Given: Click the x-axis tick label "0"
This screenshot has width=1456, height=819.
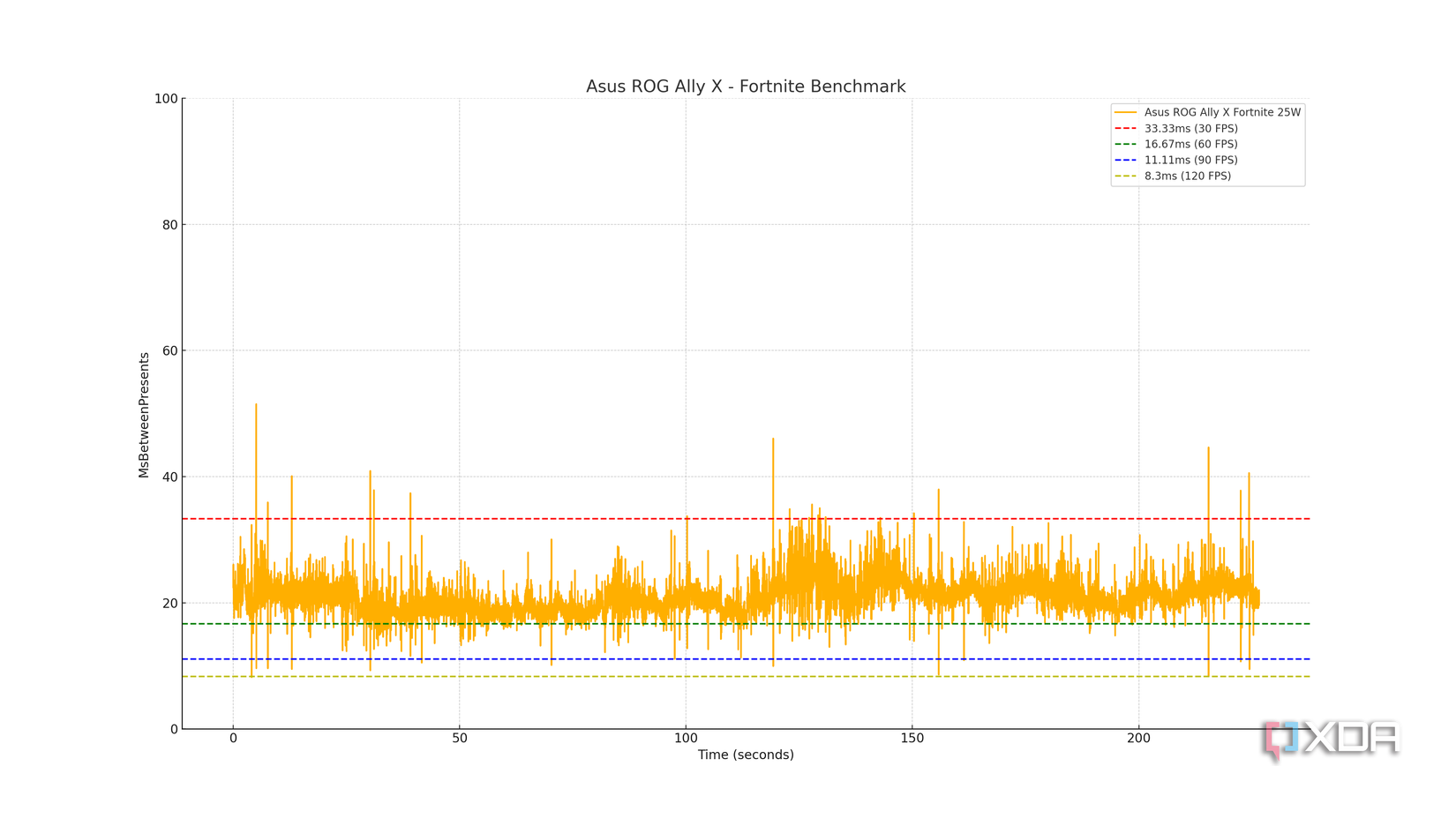Looking at the screenshot, I should pos(233,739).
